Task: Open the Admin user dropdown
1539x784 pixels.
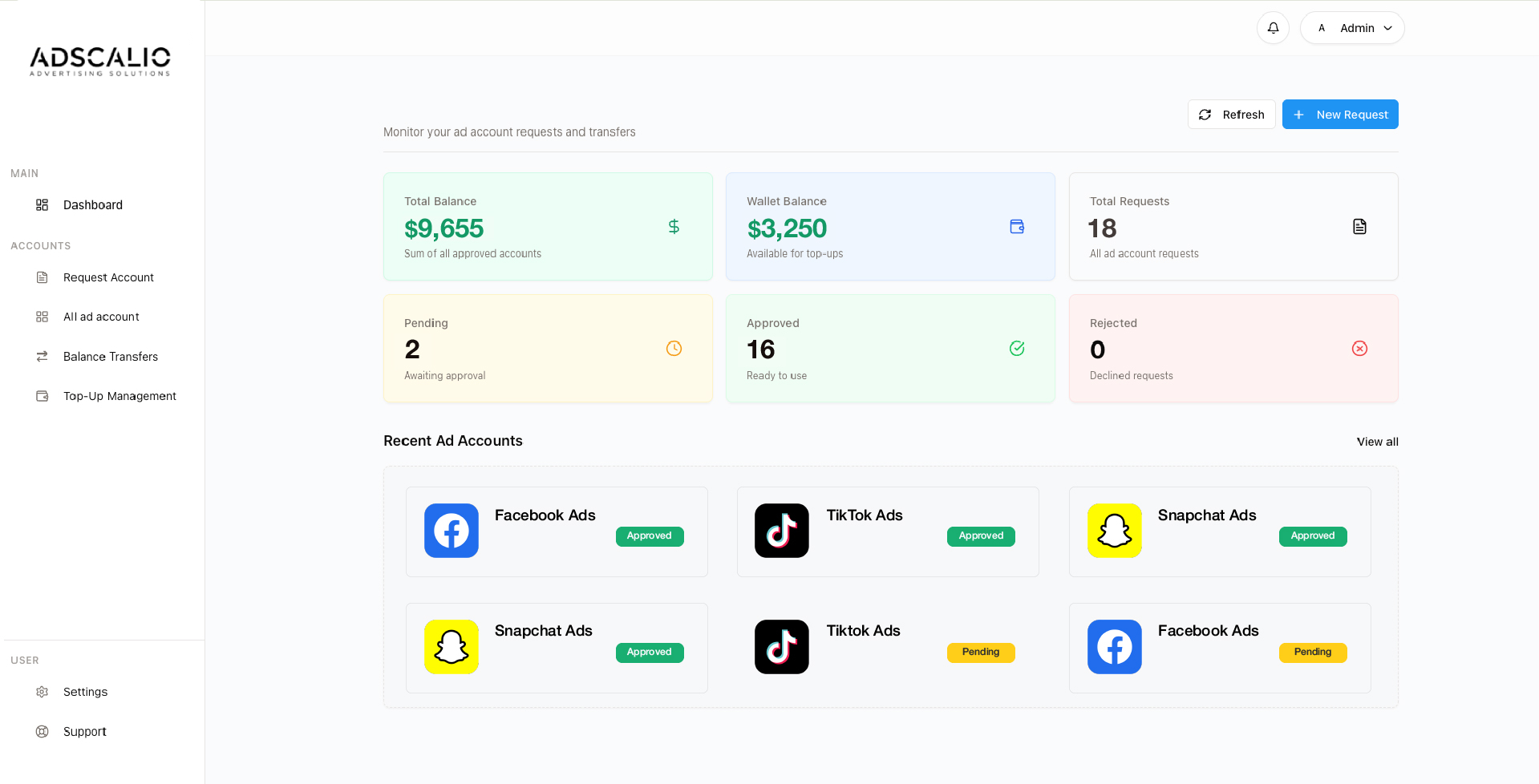Action: pos(1352,28)
